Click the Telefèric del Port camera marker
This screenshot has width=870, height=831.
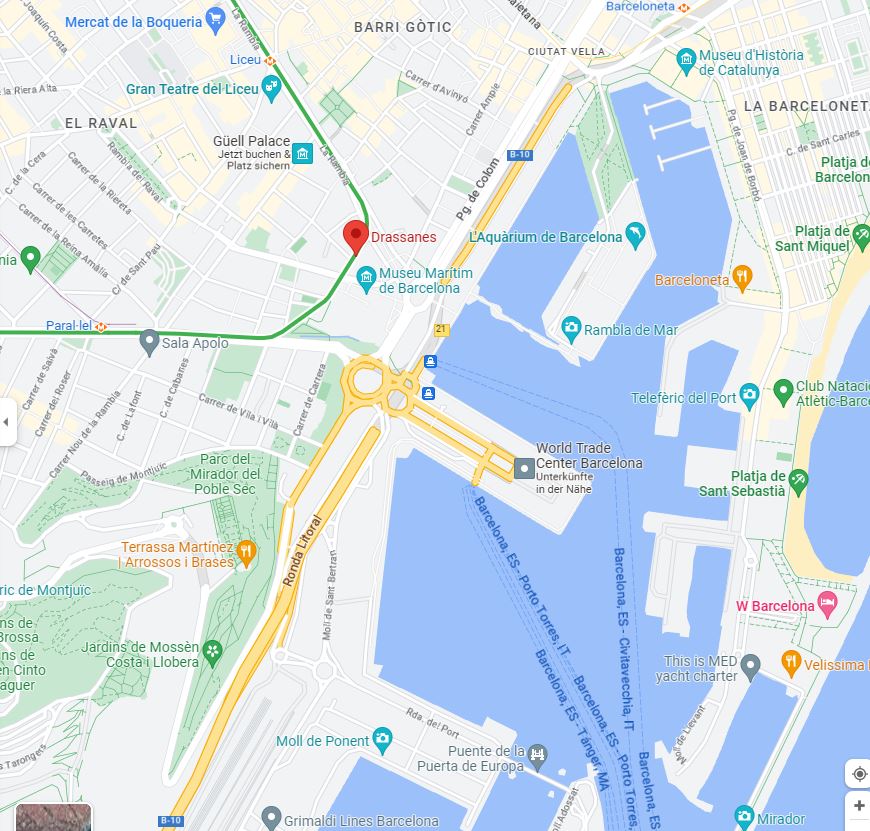click(x=750, y=397)
